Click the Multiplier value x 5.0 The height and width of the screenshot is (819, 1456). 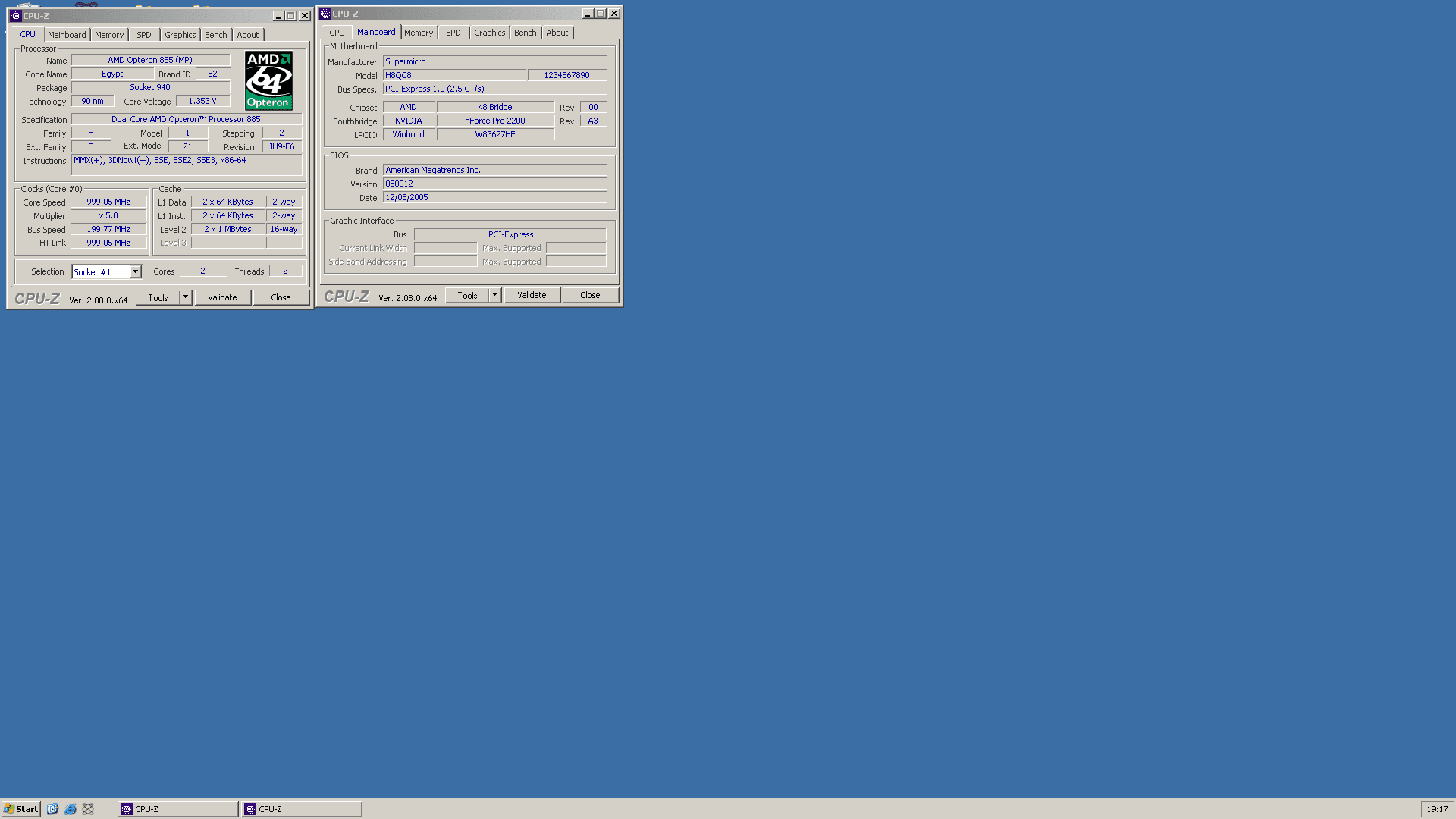point(108,215)
